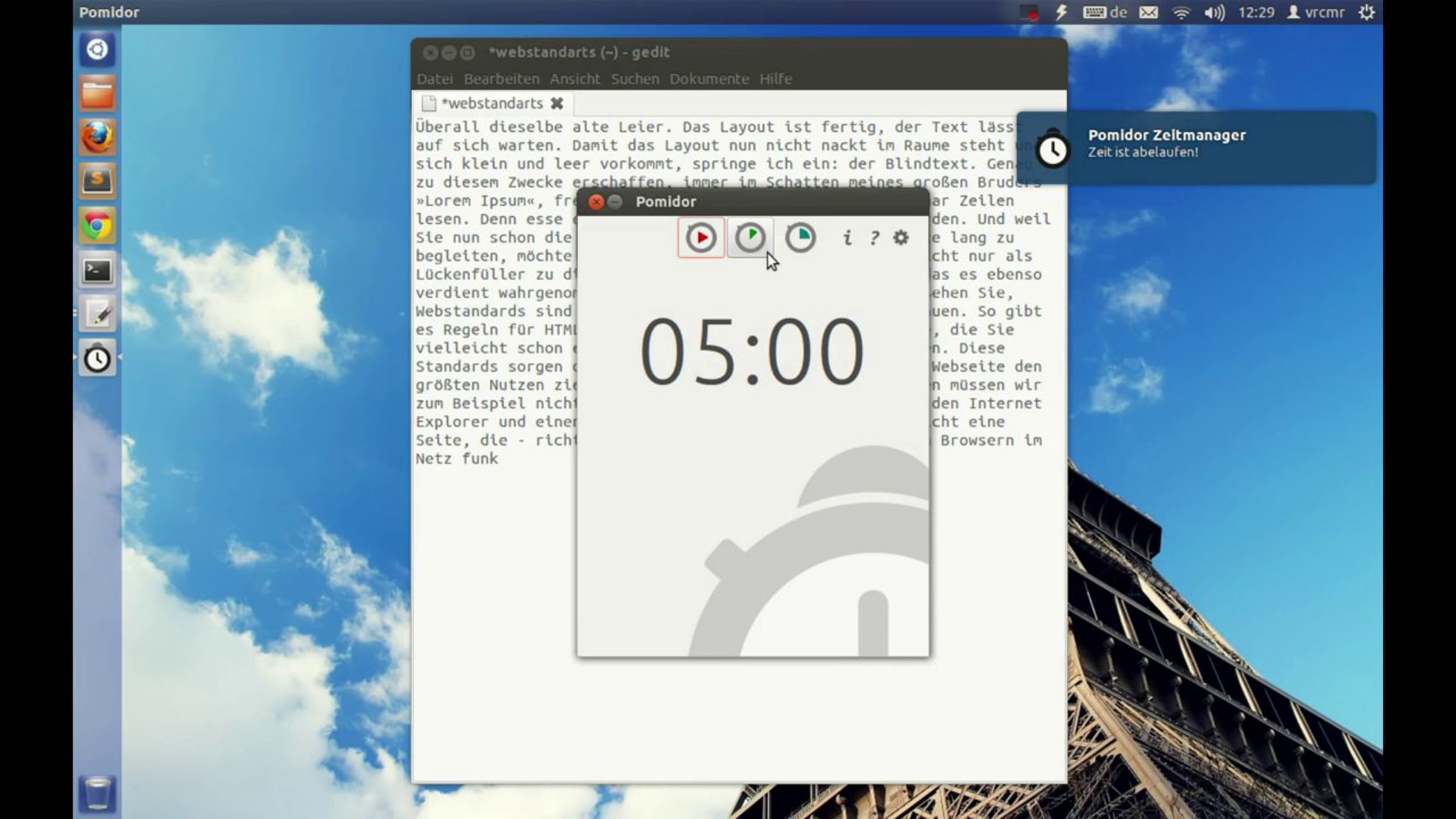The image size is (1456, 819).
Task: Open the Datei menu in gedit
Action: tap(434, 79)
